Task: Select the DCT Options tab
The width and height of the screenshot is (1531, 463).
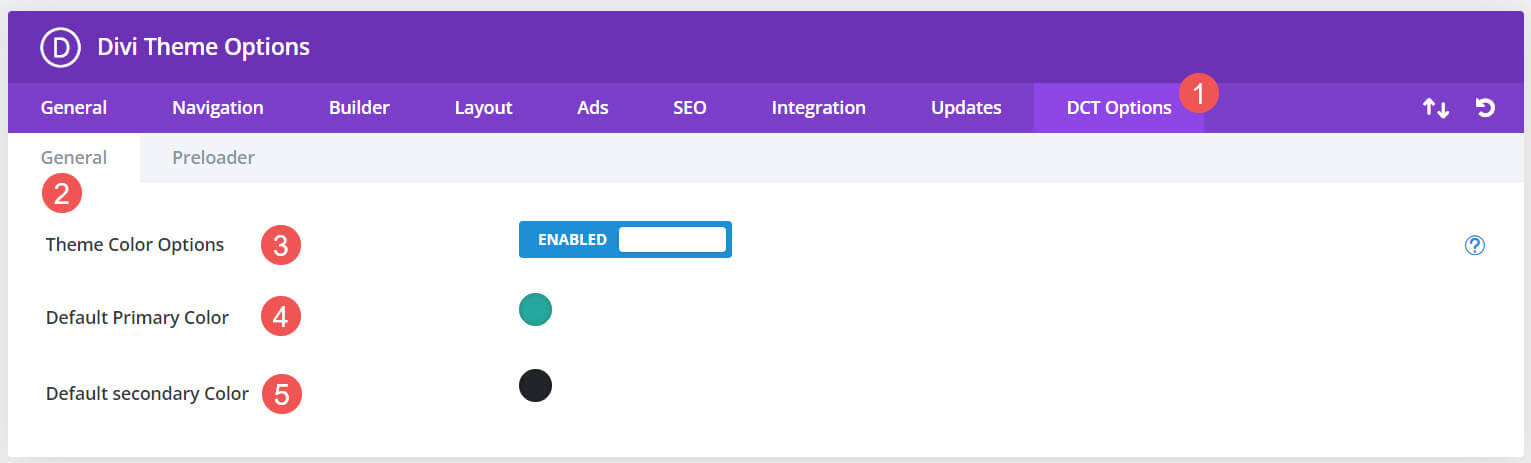Action: click(1119, 108)
